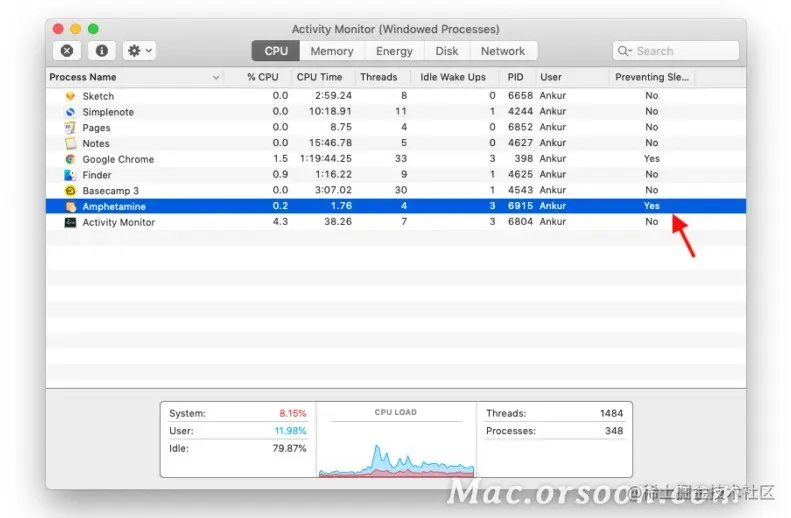Click the Basecamp 3 app icon

point(70,191)
